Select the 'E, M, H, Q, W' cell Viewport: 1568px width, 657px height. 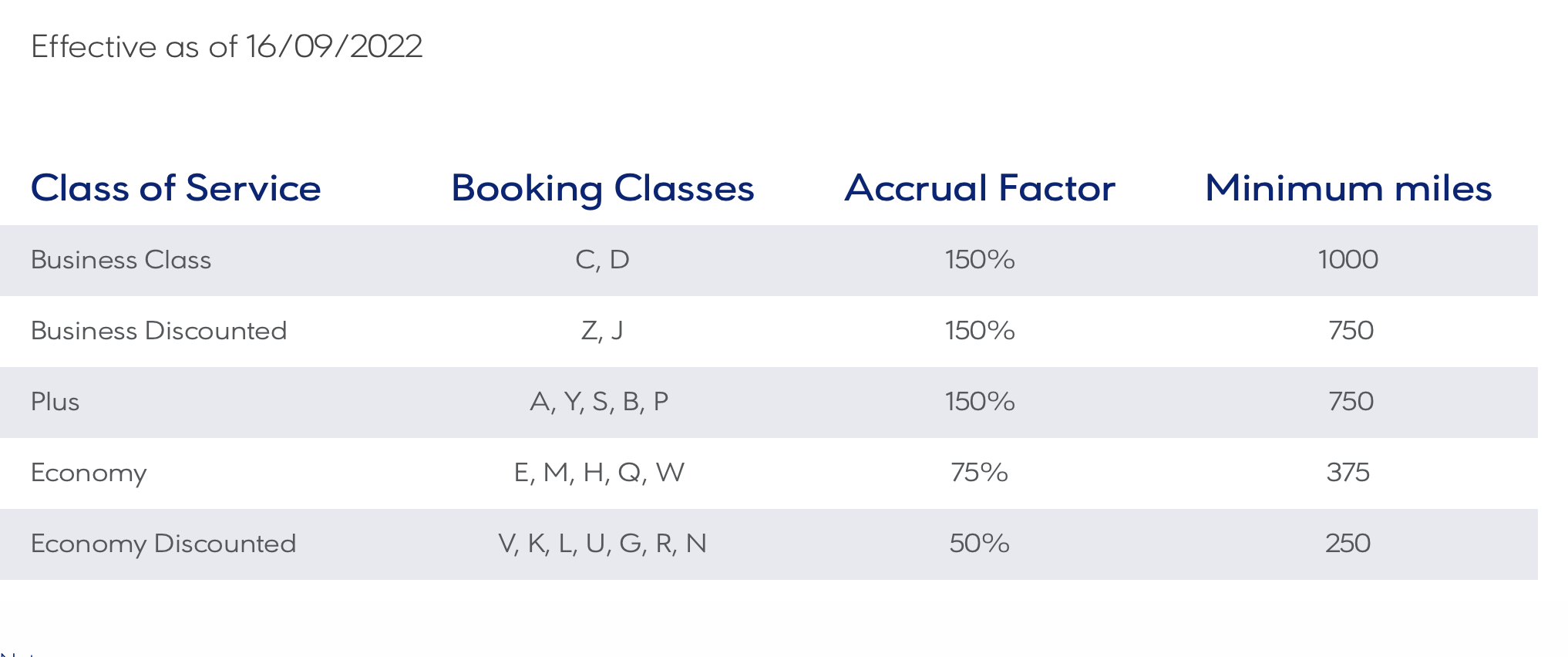click(x=599, y=473)
